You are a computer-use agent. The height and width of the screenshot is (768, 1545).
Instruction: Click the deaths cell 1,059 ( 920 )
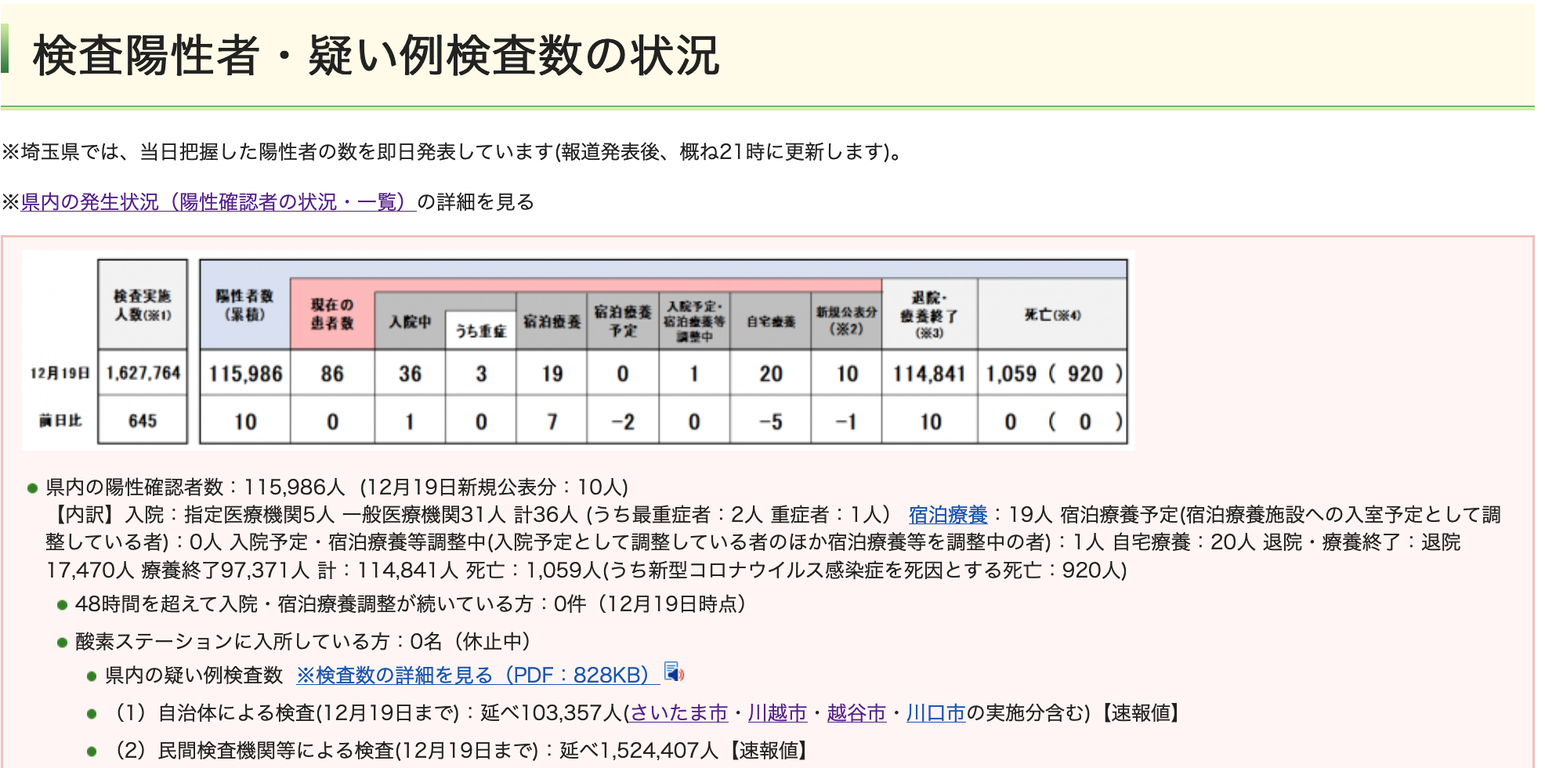tap(1052, 373)
